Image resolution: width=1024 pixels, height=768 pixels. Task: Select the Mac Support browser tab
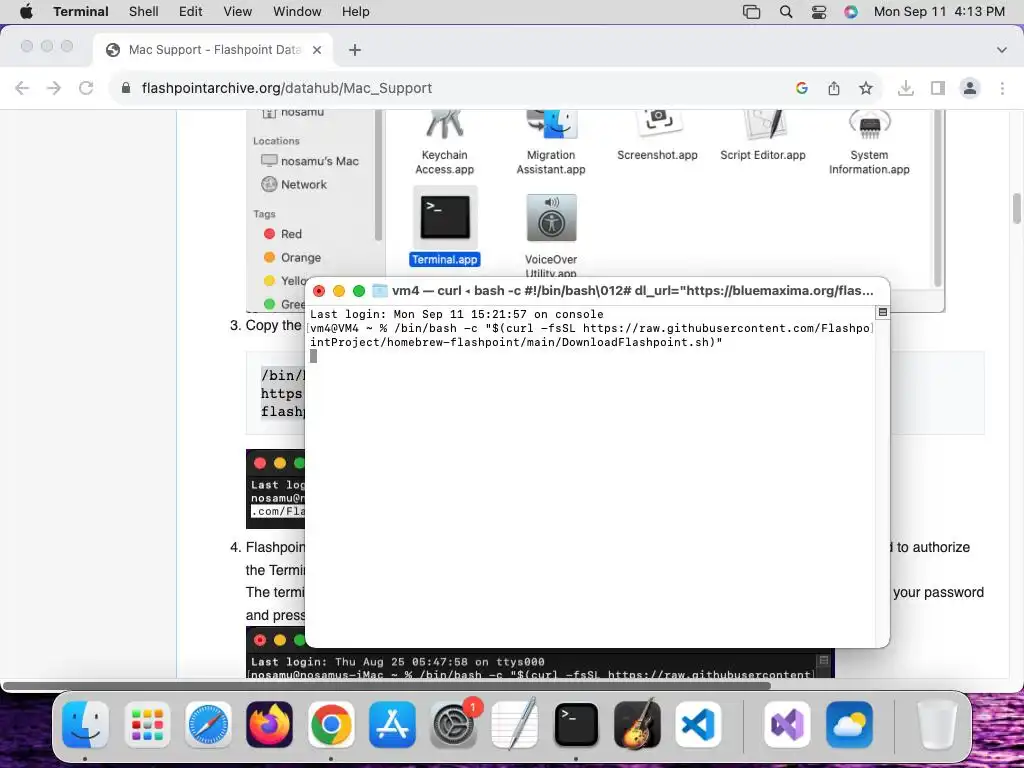pos(214,50)
